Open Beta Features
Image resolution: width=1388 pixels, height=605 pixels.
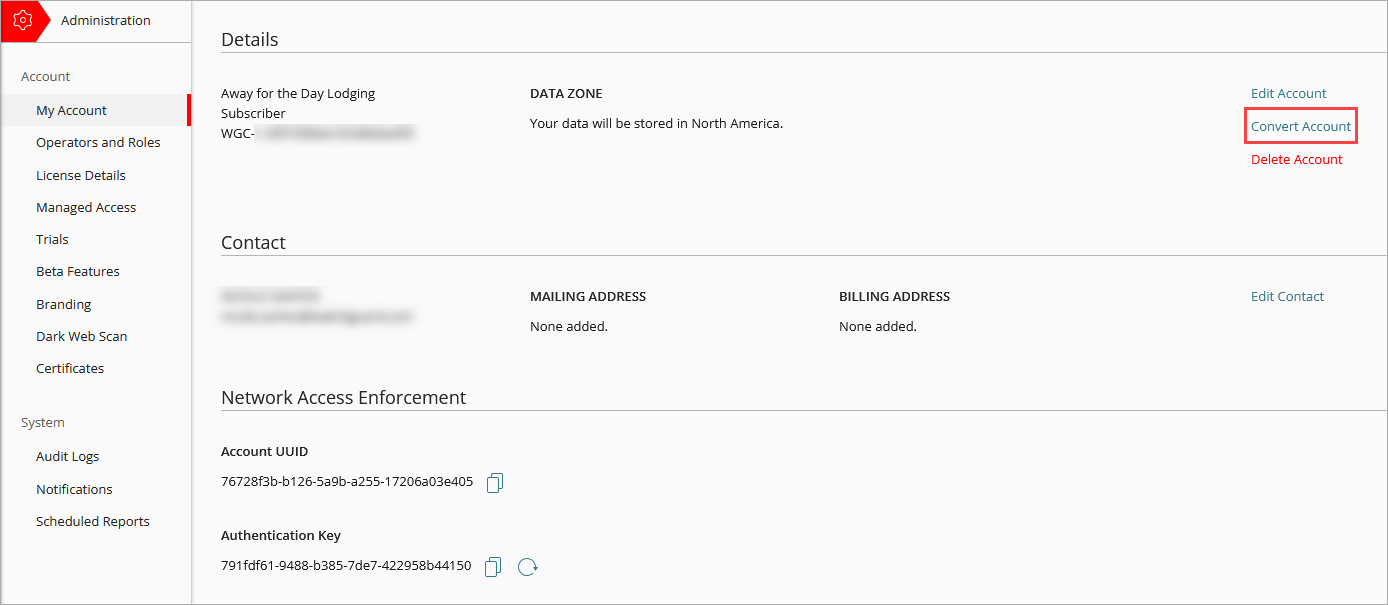(x=77, y=271)
